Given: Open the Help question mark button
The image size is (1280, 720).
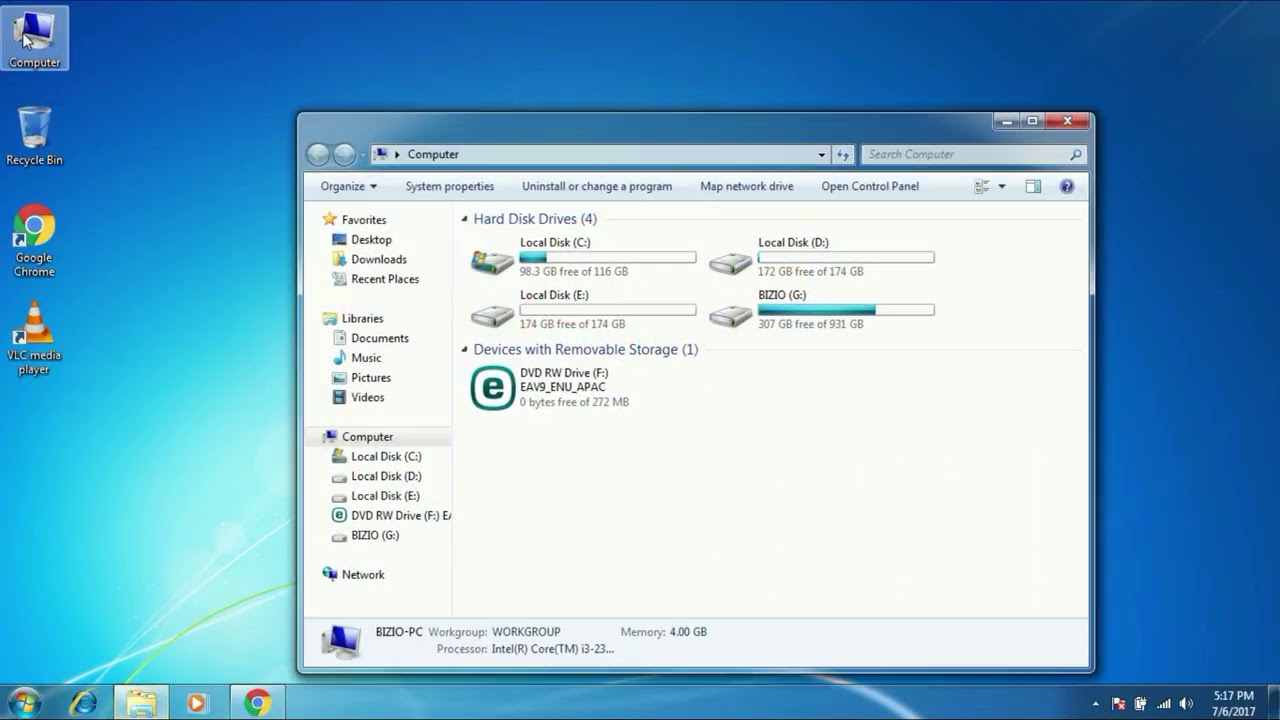Looking at the screenshot, I should 1067,186.
